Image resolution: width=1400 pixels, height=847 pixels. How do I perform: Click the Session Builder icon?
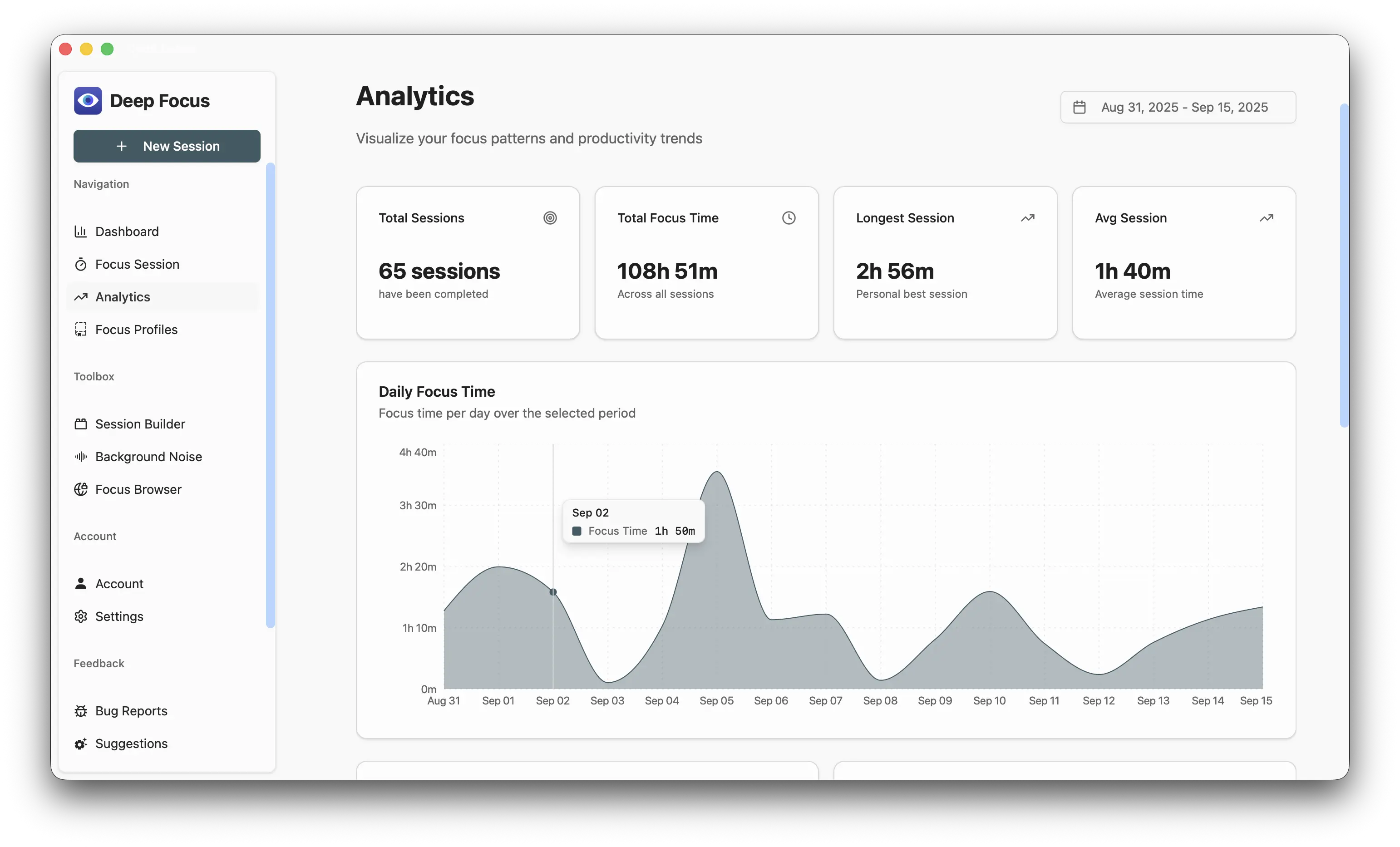[x=81, y=424]
